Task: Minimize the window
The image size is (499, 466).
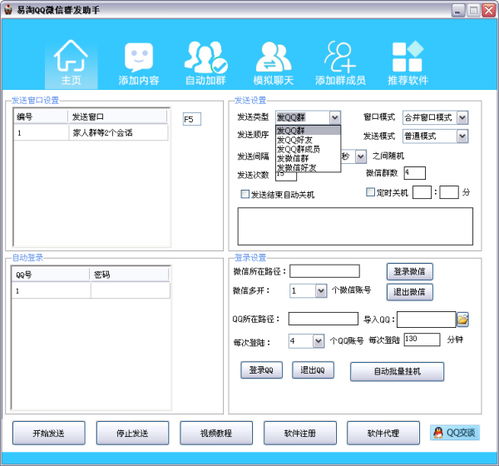Action: click(458, 10)
